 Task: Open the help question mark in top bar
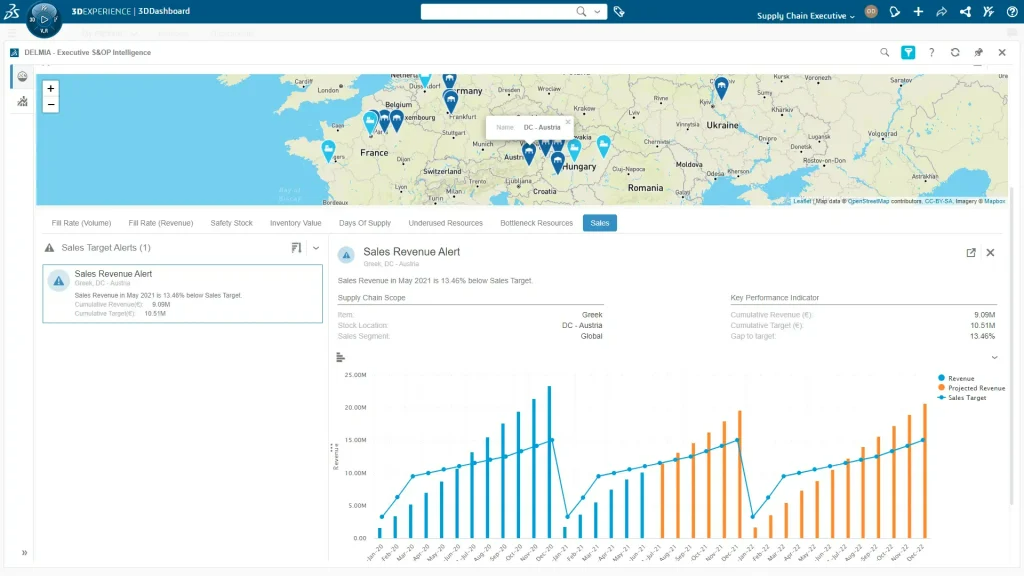pos(1012,12)
